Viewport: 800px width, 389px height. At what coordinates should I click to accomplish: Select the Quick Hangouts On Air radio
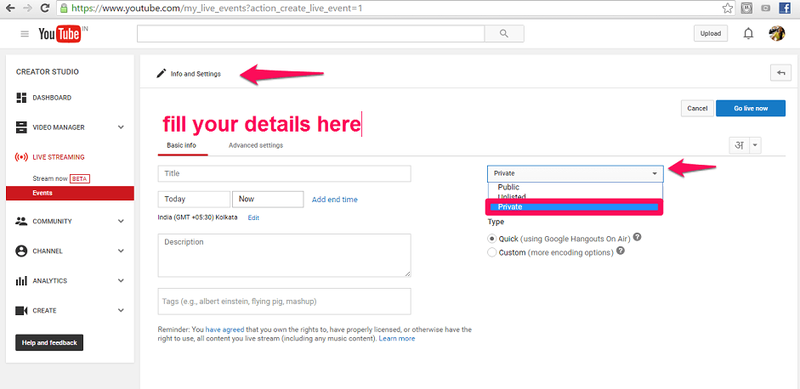coord(492,238)
